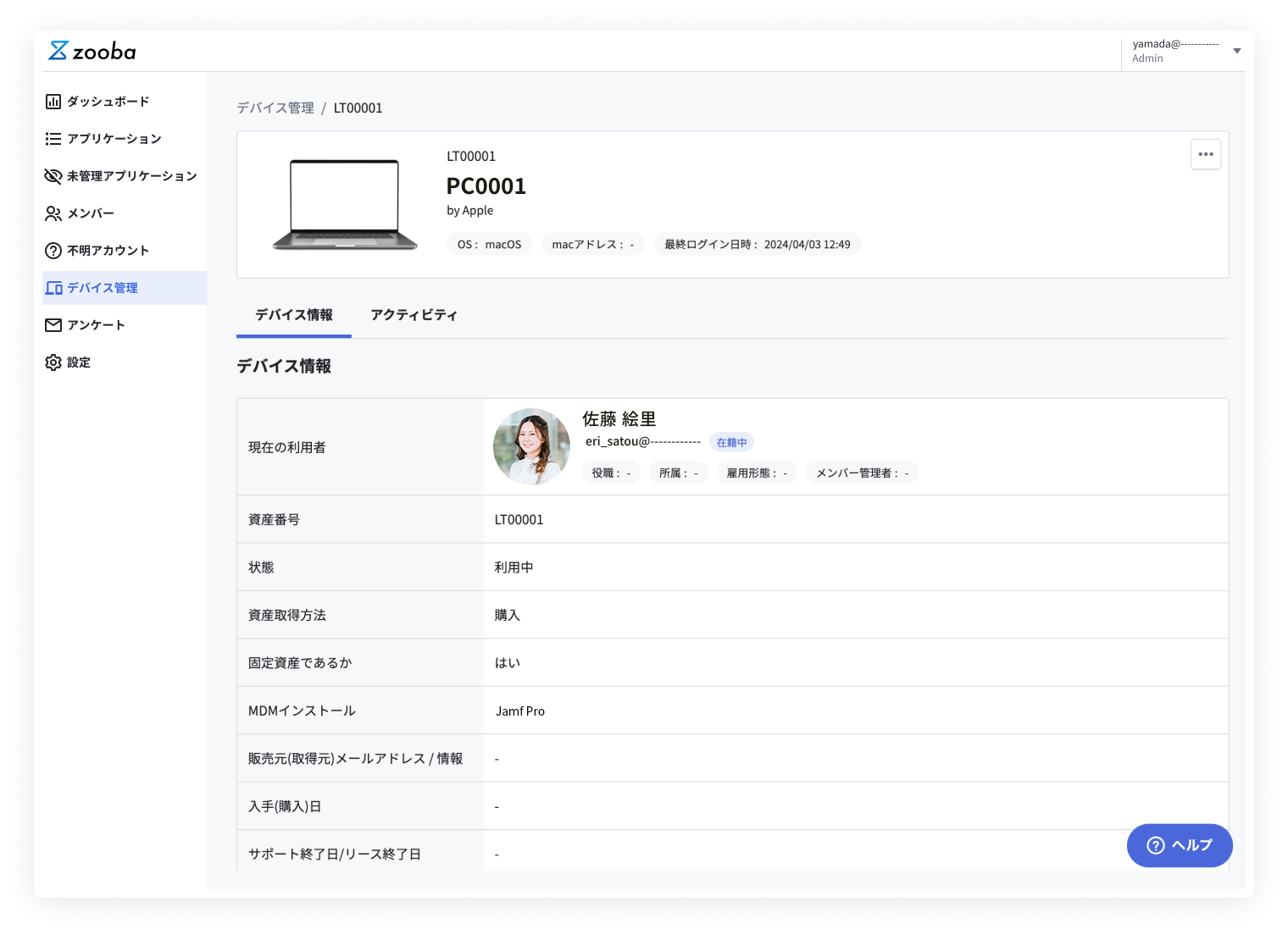Click the zooba logo
This screenshot has height=935, width=1288.
coord(92,52)
